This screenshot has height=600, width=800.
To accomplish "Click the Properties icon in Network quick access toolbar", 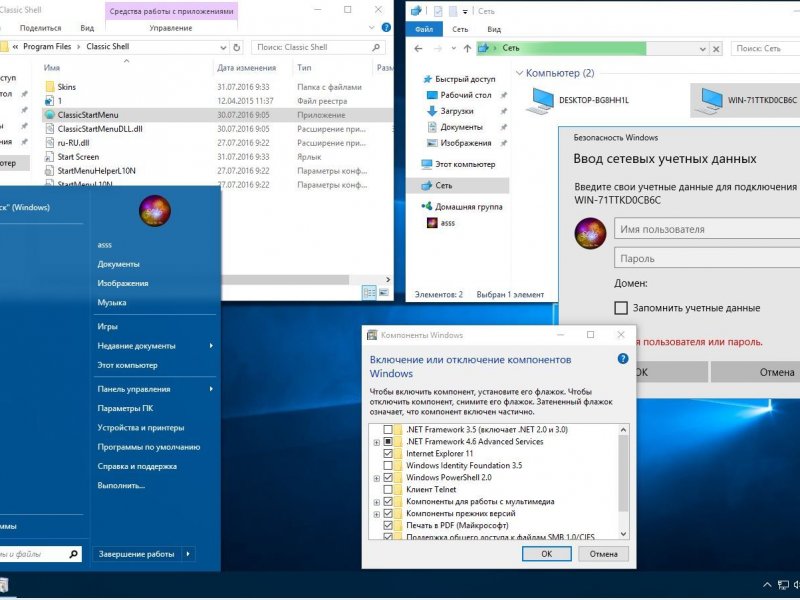I will 438,11.
